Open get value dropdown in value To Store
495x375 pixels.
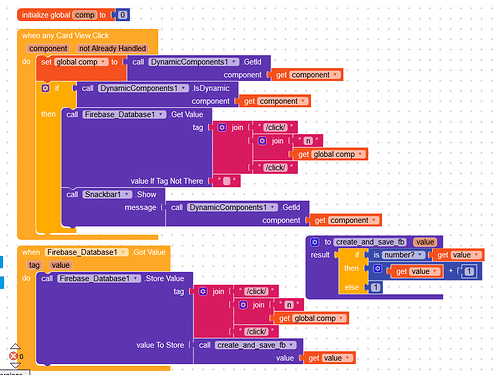[348, 358]
